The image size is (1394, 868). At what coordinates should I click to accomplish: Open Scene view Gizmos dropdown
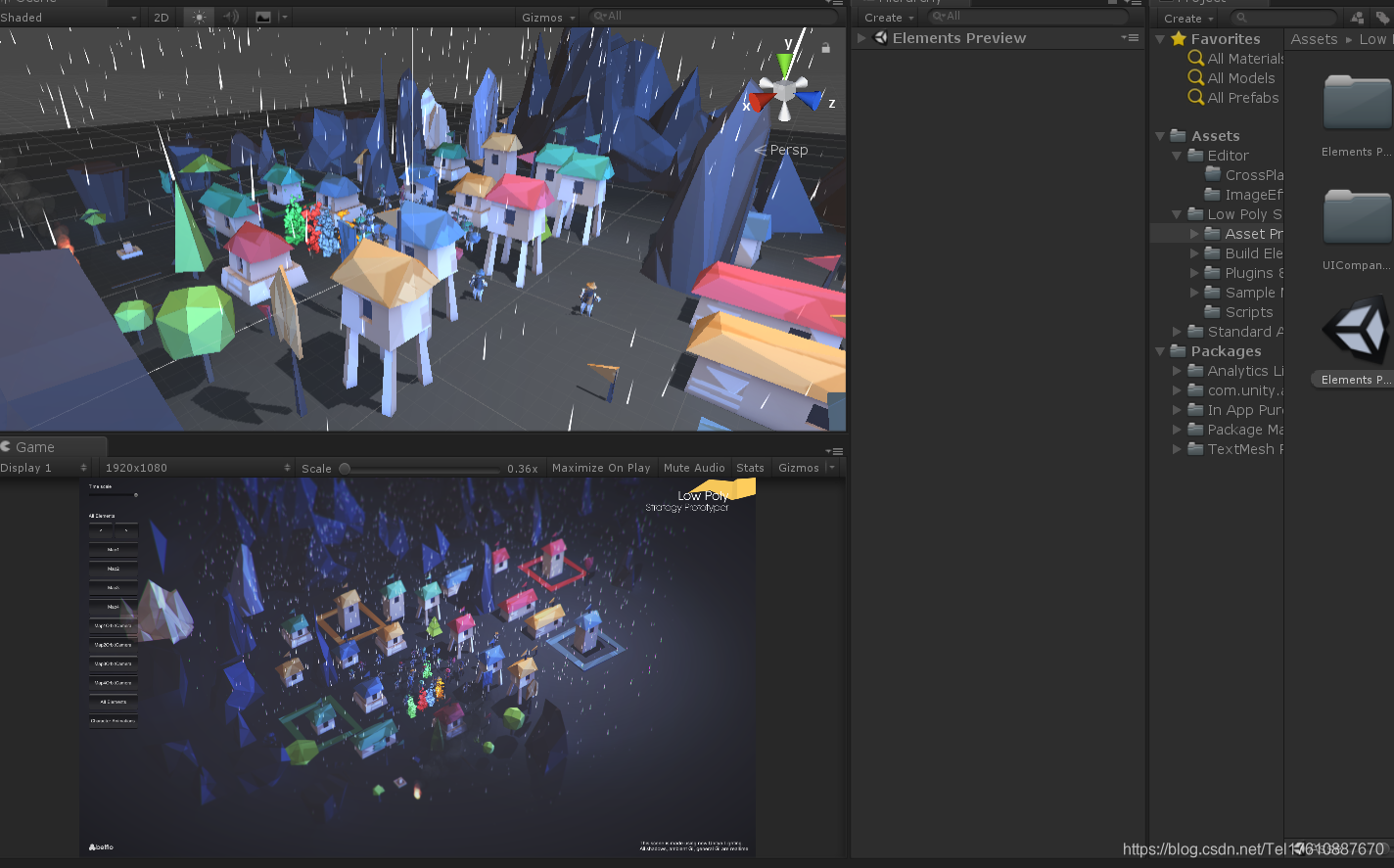pyautogui.click(x=547, y=18)
